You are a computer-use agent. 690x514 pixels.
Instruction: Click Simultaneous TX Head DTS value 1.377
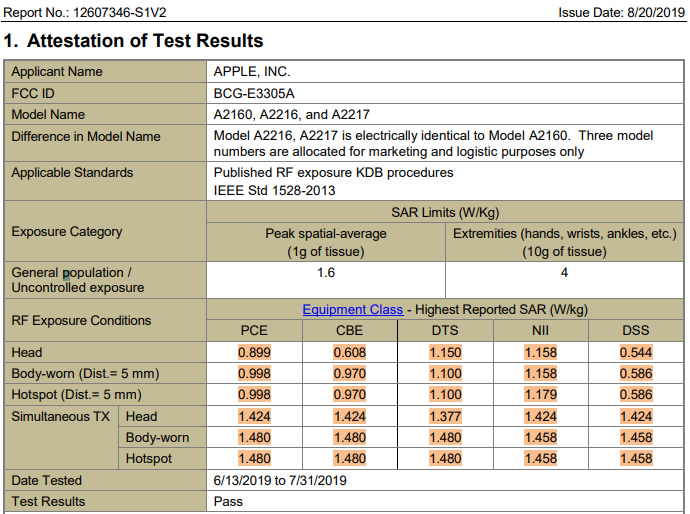pos(445,416)
